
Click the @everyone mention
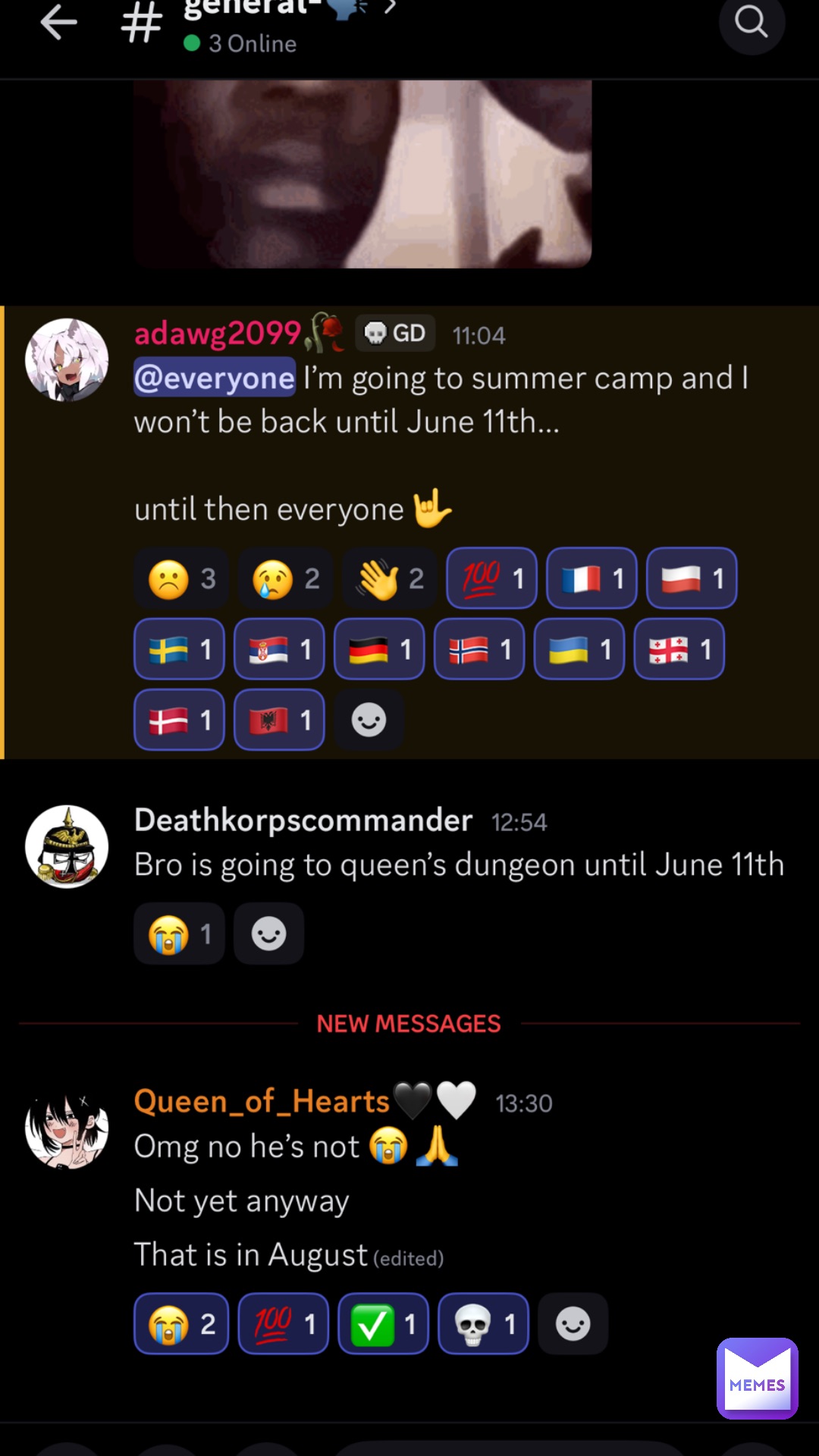tap(215, 378)
